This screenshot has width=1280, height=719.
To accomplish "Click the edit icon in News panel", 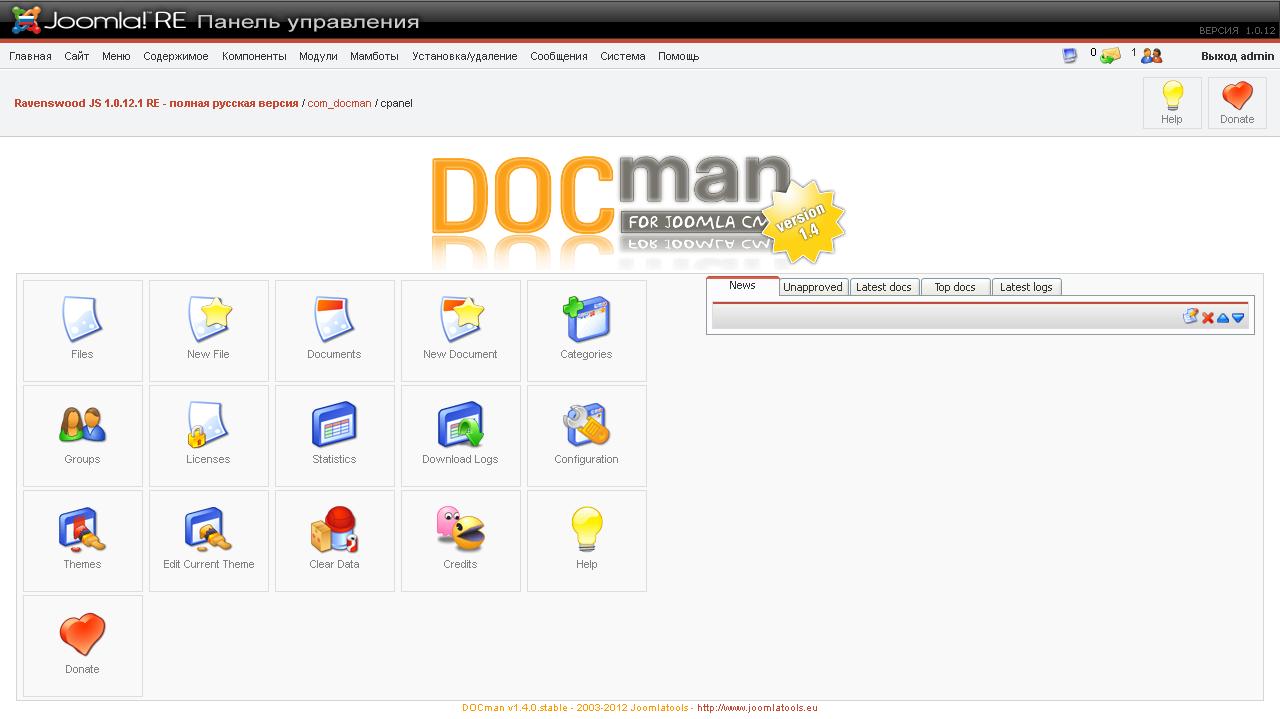I will click(1190, 317).
